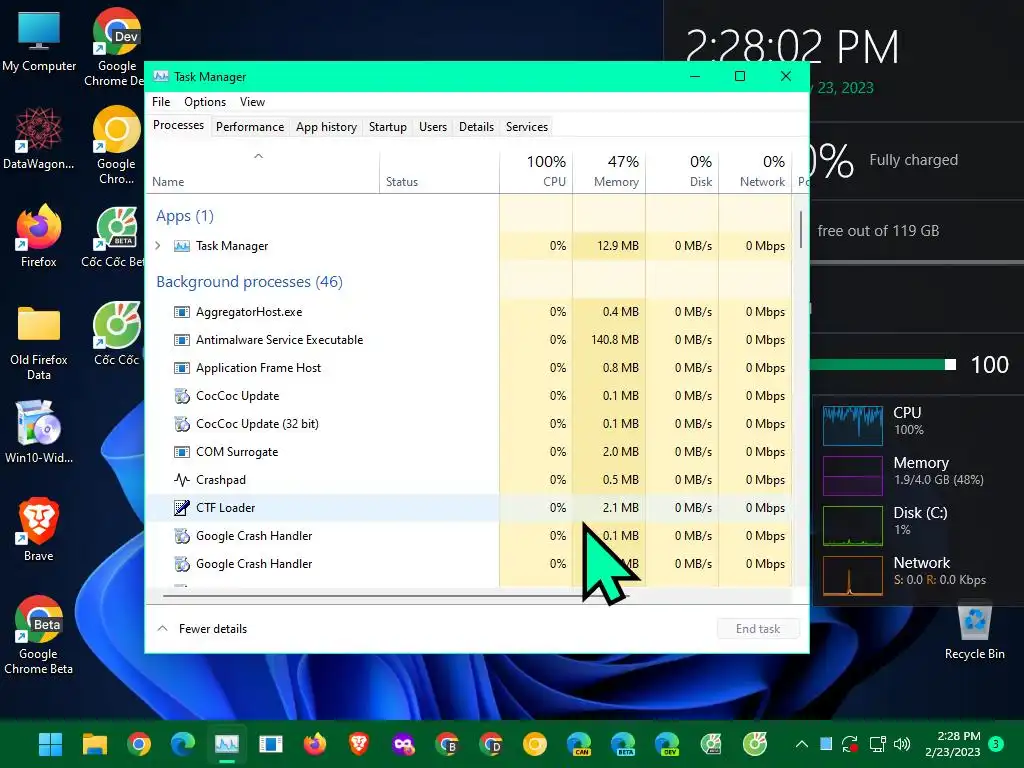This screenshot has width=1024, height=768.
Task: Click the taskbar clock showing 2:28 PM
Action: point(953,744)
